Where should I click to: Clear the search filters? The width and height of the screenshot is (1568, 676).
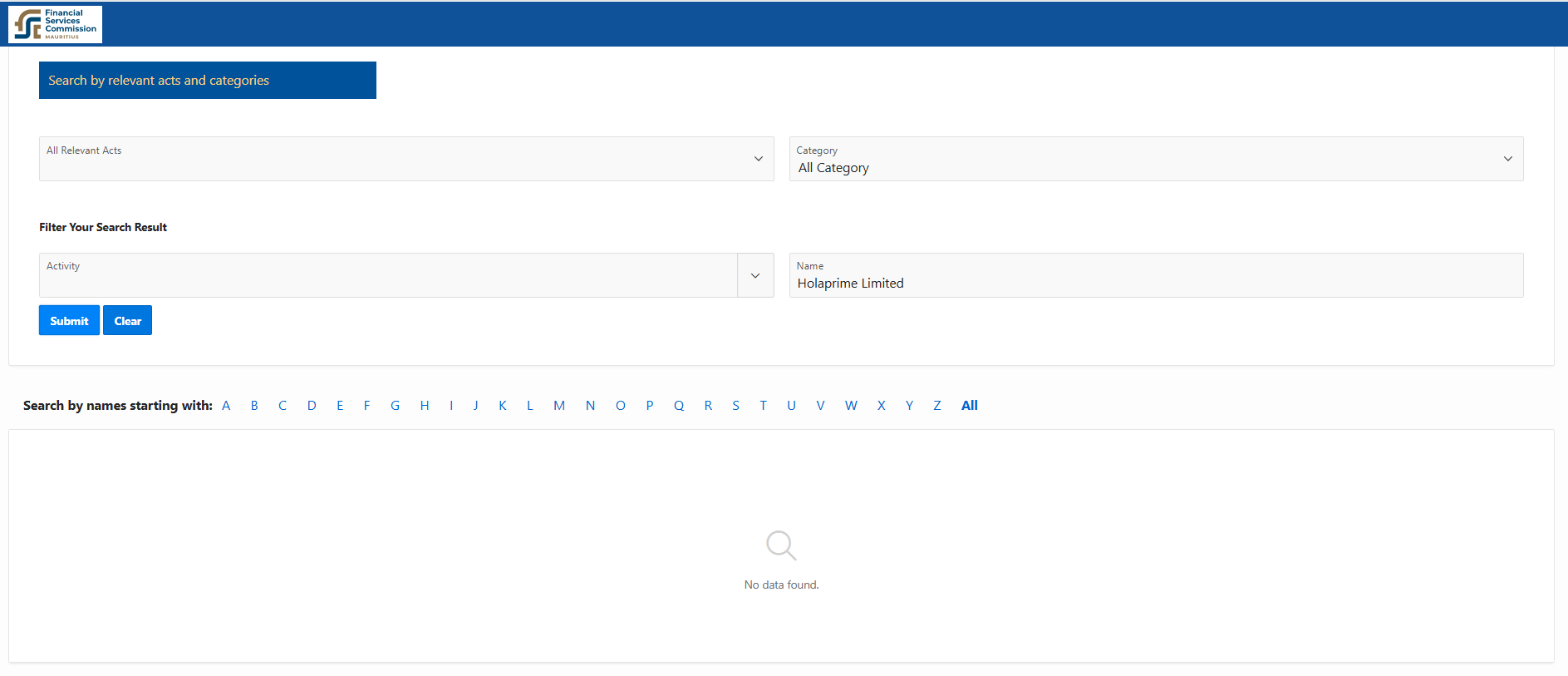(127, 320)
